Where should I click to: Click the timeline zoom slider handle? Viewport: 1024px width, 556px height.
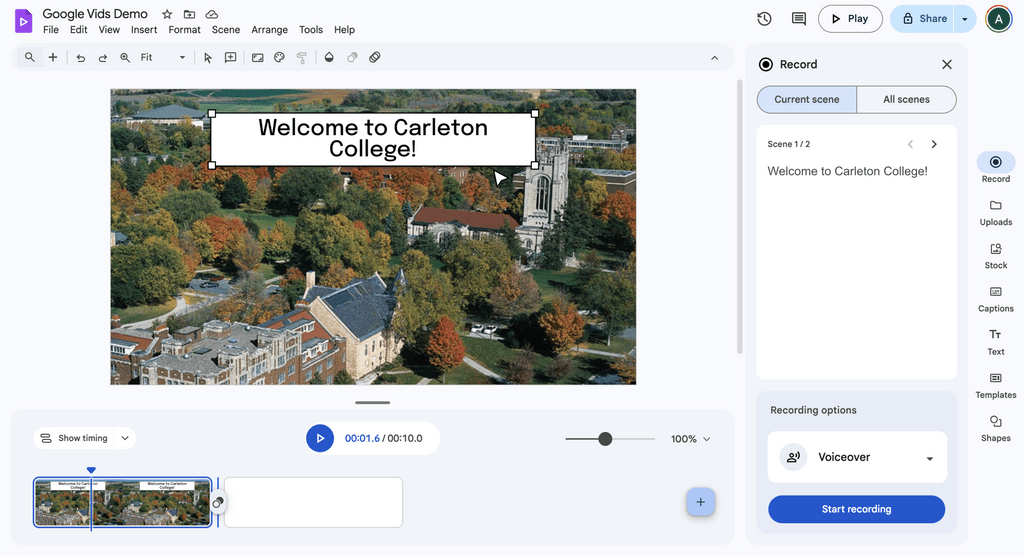(605, 439)
